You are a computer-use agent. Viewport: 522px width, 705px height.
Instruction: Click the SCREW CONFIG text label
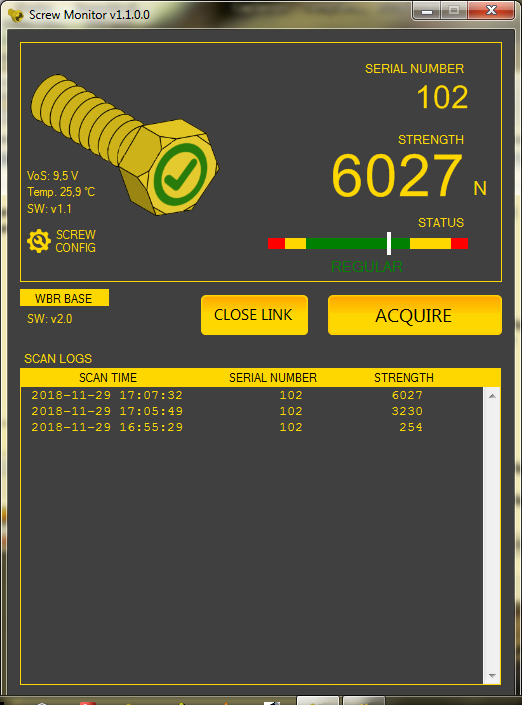coord(76,241)
